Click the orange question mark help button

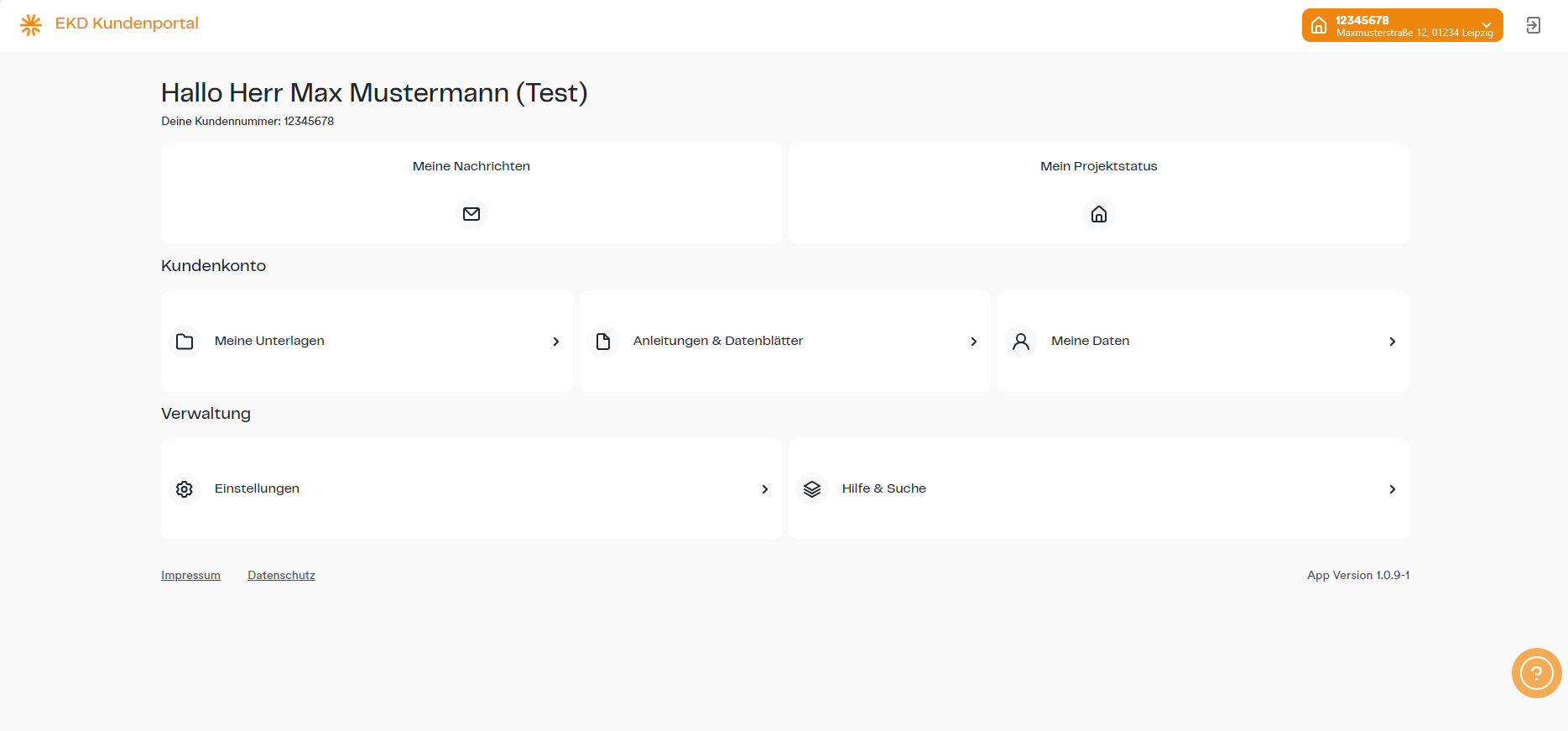(x=1536, y=673)
